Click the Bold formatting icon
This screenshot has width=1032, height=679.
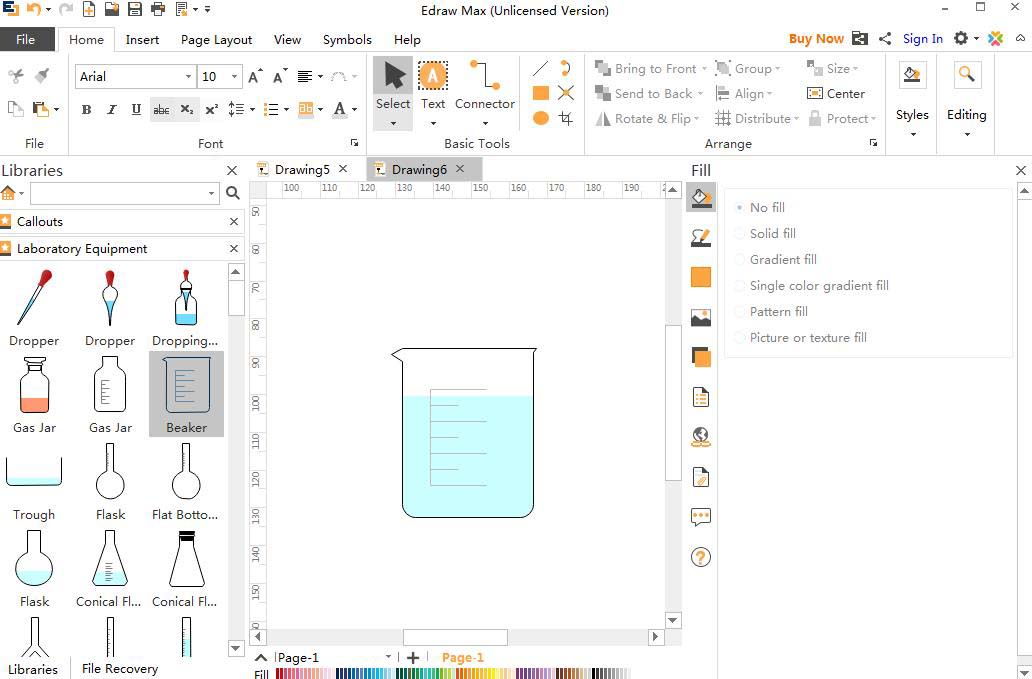tap(86, 109)
